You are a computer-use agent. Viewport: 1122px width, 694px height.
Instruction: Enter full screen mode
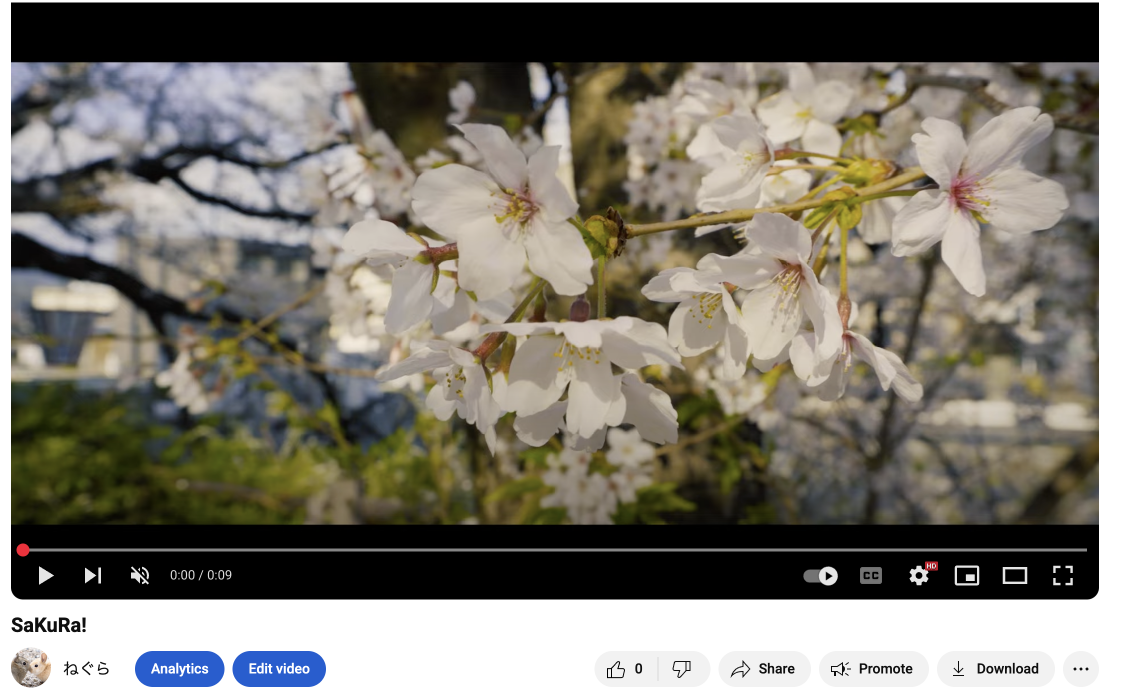point(1063,575)
